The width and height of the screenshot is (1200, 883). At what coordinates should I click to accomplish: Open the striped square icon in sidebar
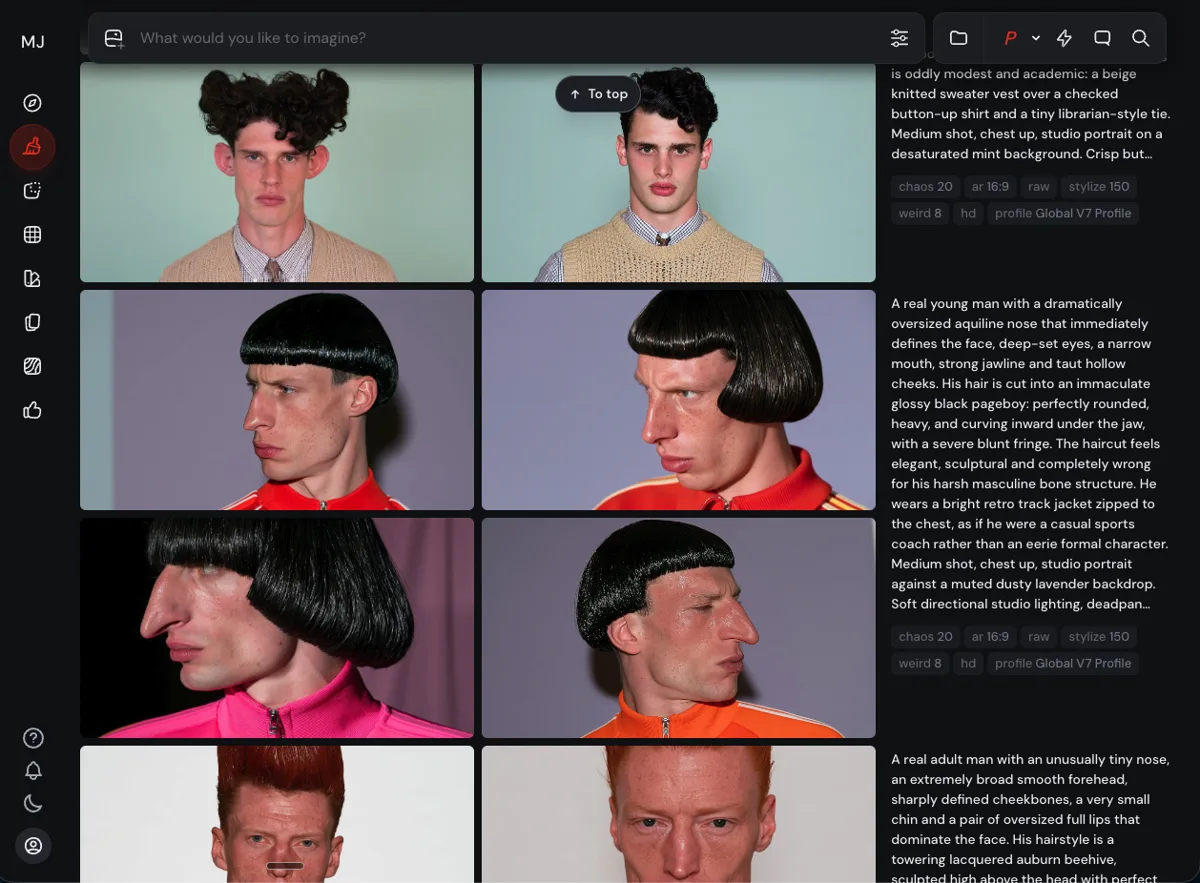click(x=32, y=367)
